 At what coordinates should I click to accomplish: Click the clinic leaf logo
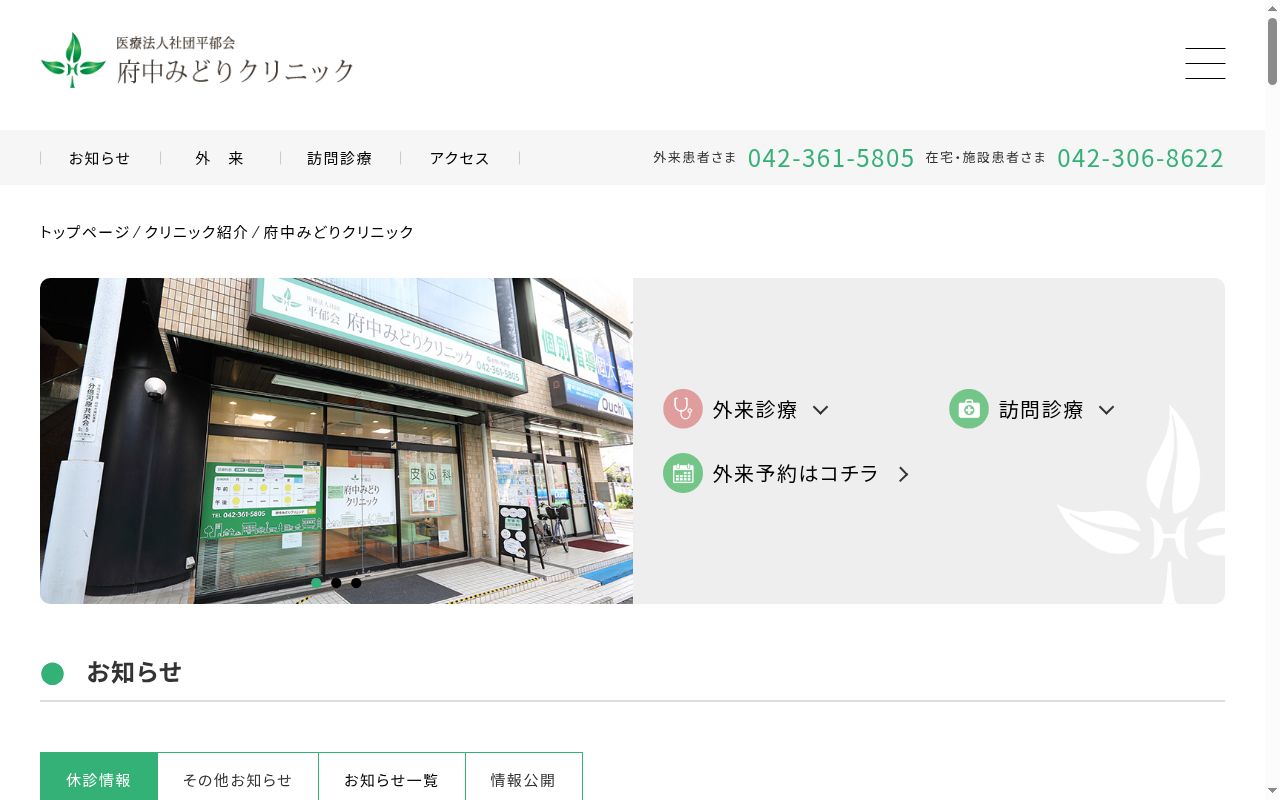[x=73, y=61]
